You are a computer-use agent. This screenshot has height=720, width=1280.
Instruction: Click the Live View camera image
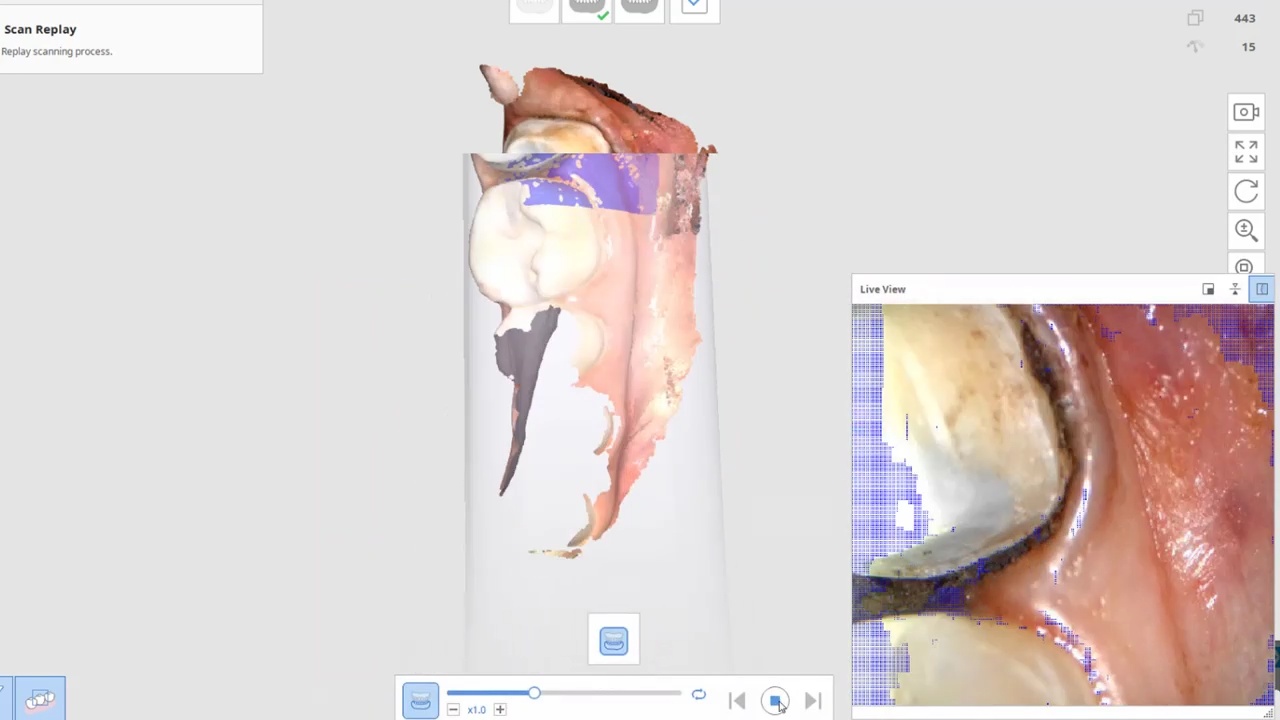tap(1063, 506)
